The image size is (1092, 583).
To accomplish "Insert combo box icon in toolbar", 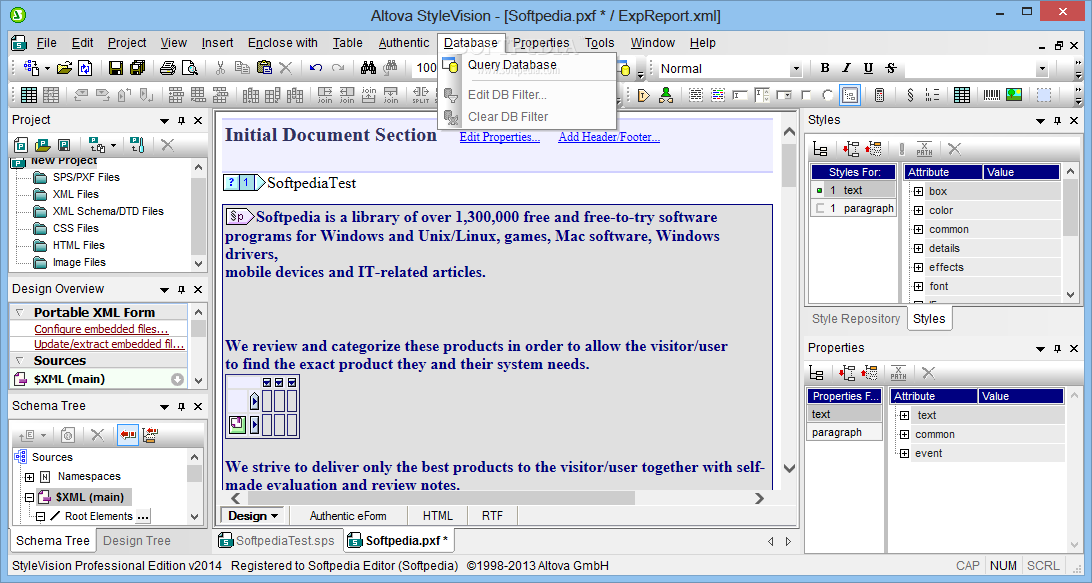I will 784,95.
